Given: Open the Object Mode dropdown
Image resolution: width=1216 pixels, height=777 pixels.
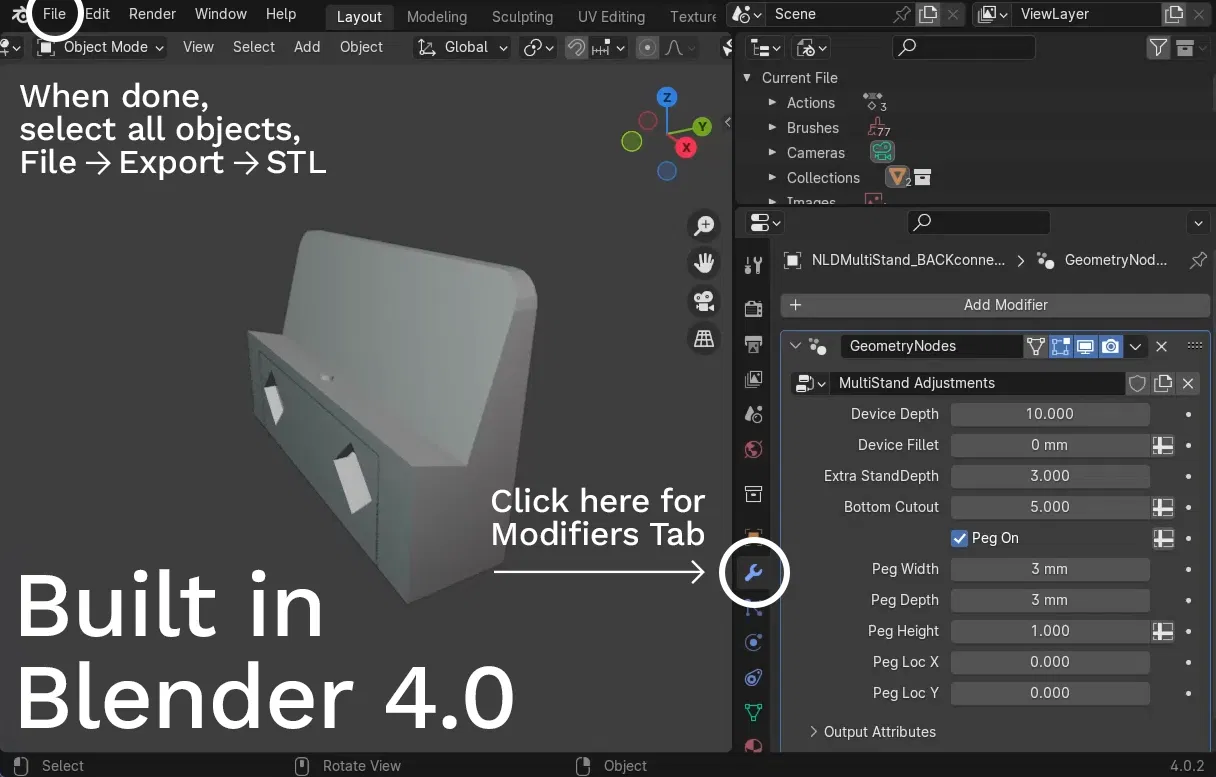Looking at the screenshot, I should tap(101, 47).
